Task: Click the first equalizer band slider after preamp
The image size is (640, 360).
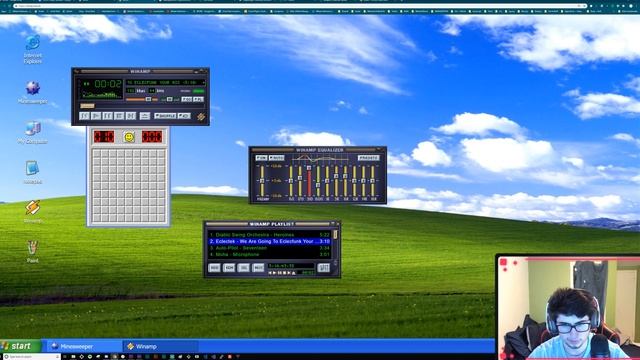Action: pos(291,181)
